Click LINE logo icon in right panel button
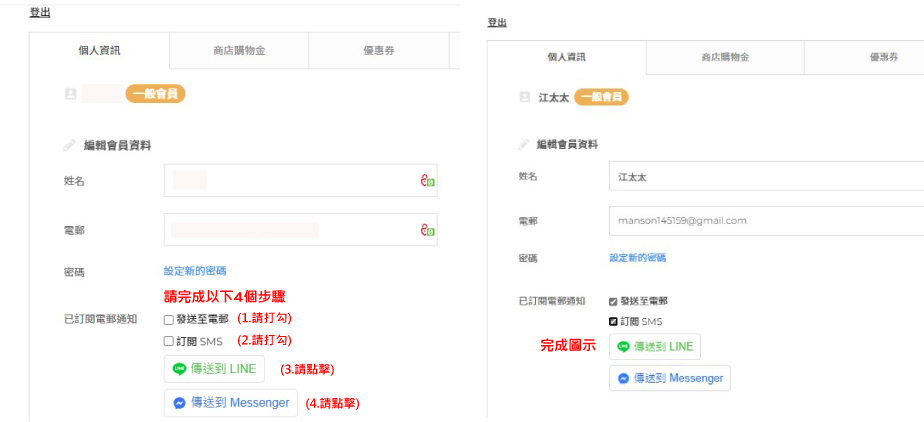 623,347
